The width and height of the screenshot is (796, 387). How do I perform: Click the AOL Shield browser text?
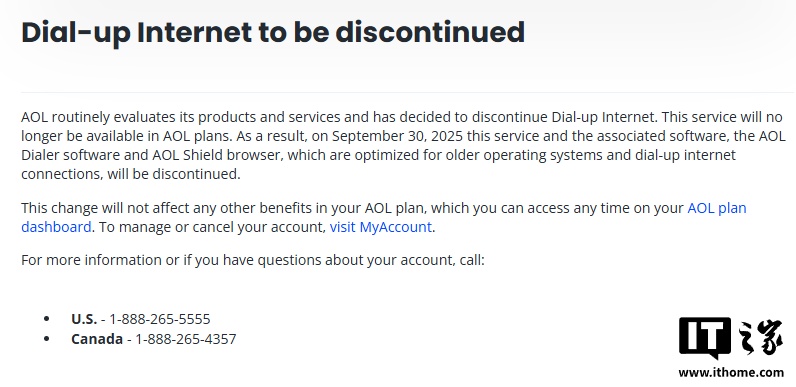point(216,155)
